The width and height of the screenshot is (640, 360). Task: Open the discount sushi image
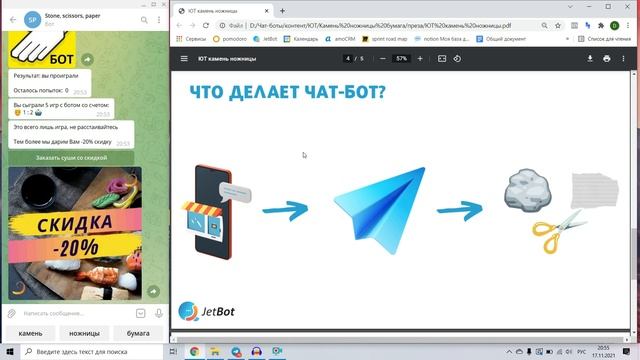[x=75, y=233]
